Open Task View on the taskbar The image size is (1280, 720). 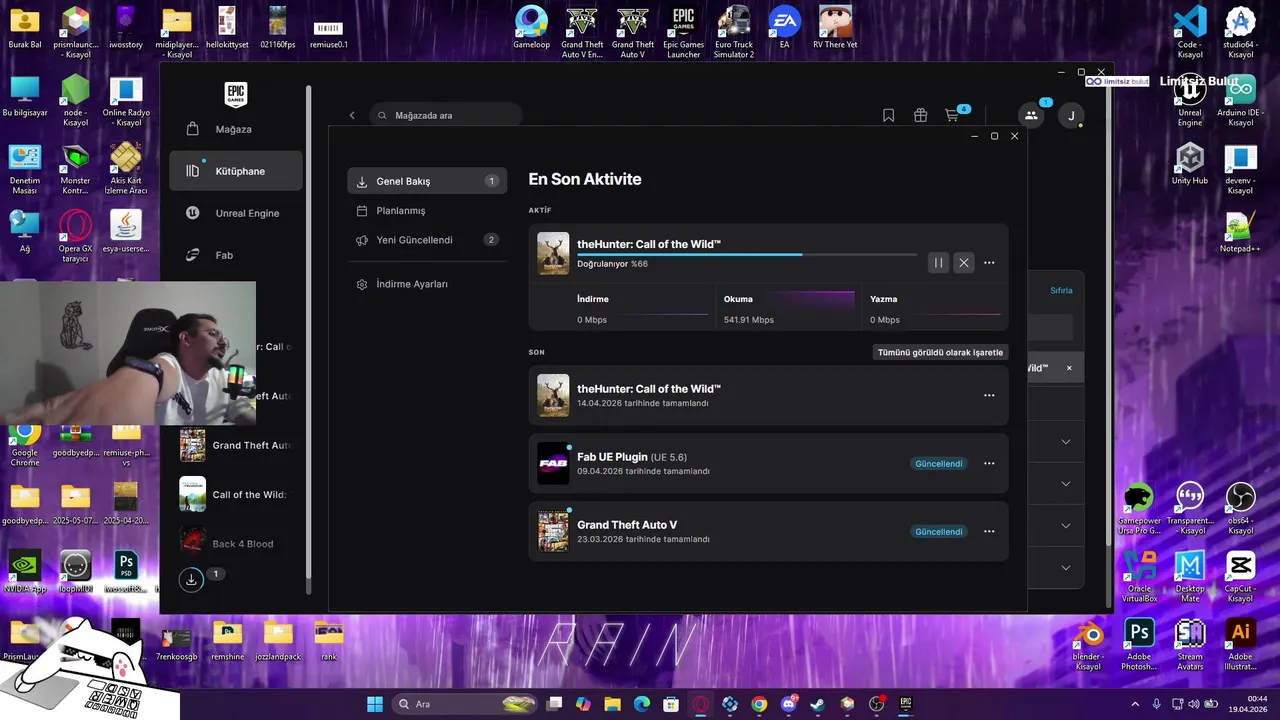[555, 704]
